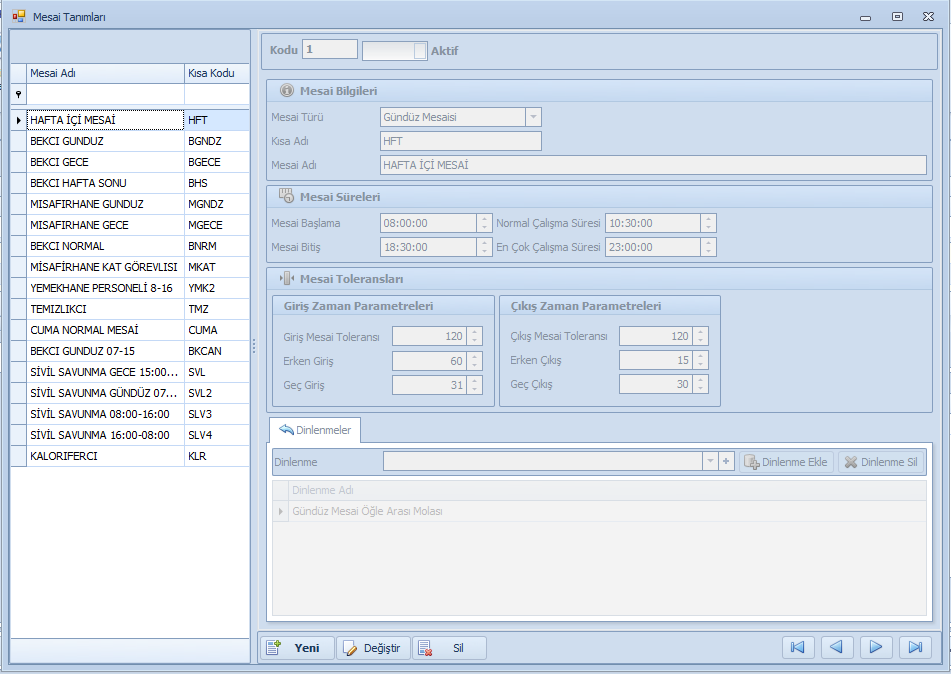Click the Çıkış Mesai Toleransı stepper
The height and width of the screenshot is (674, 951).
point(701,336)
